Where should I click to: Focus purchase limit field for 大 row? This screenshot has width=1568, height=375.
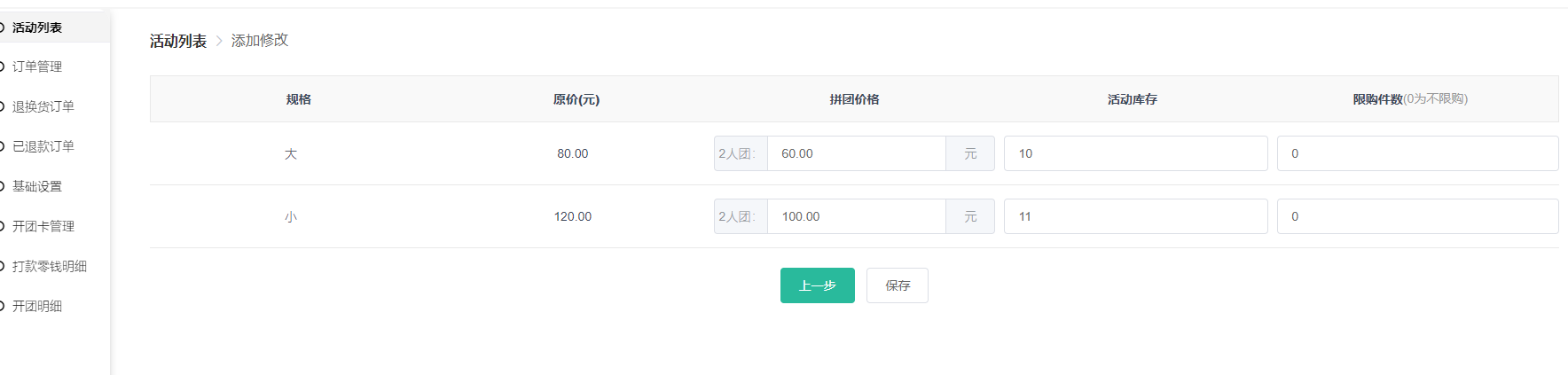1417,153
